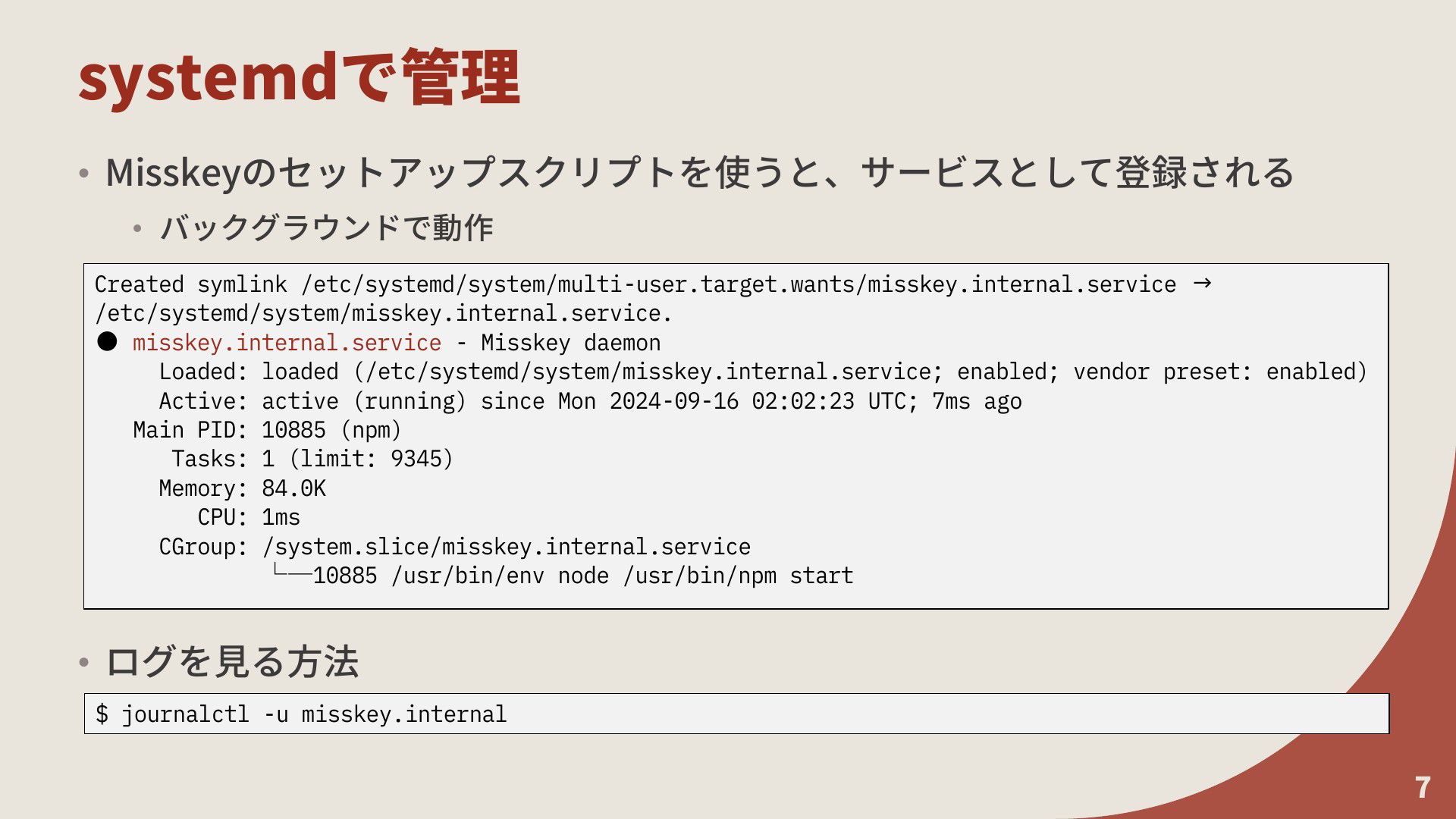Screen dimensions: 1456x819
Task: Click the 'CPU: 1ms' line
Action: 249,517
